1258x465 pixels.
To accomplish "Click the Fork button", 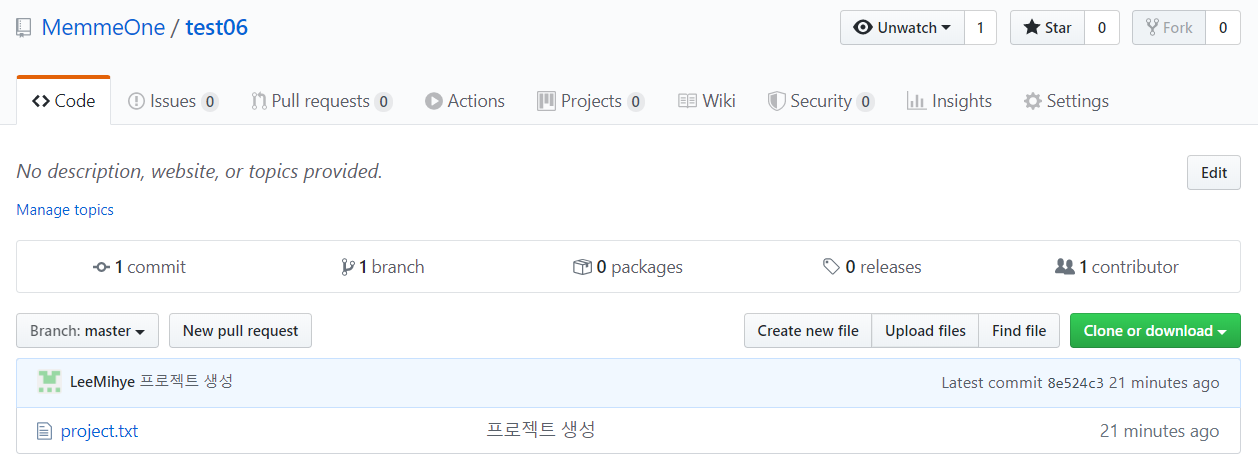I will point(1168,28).
